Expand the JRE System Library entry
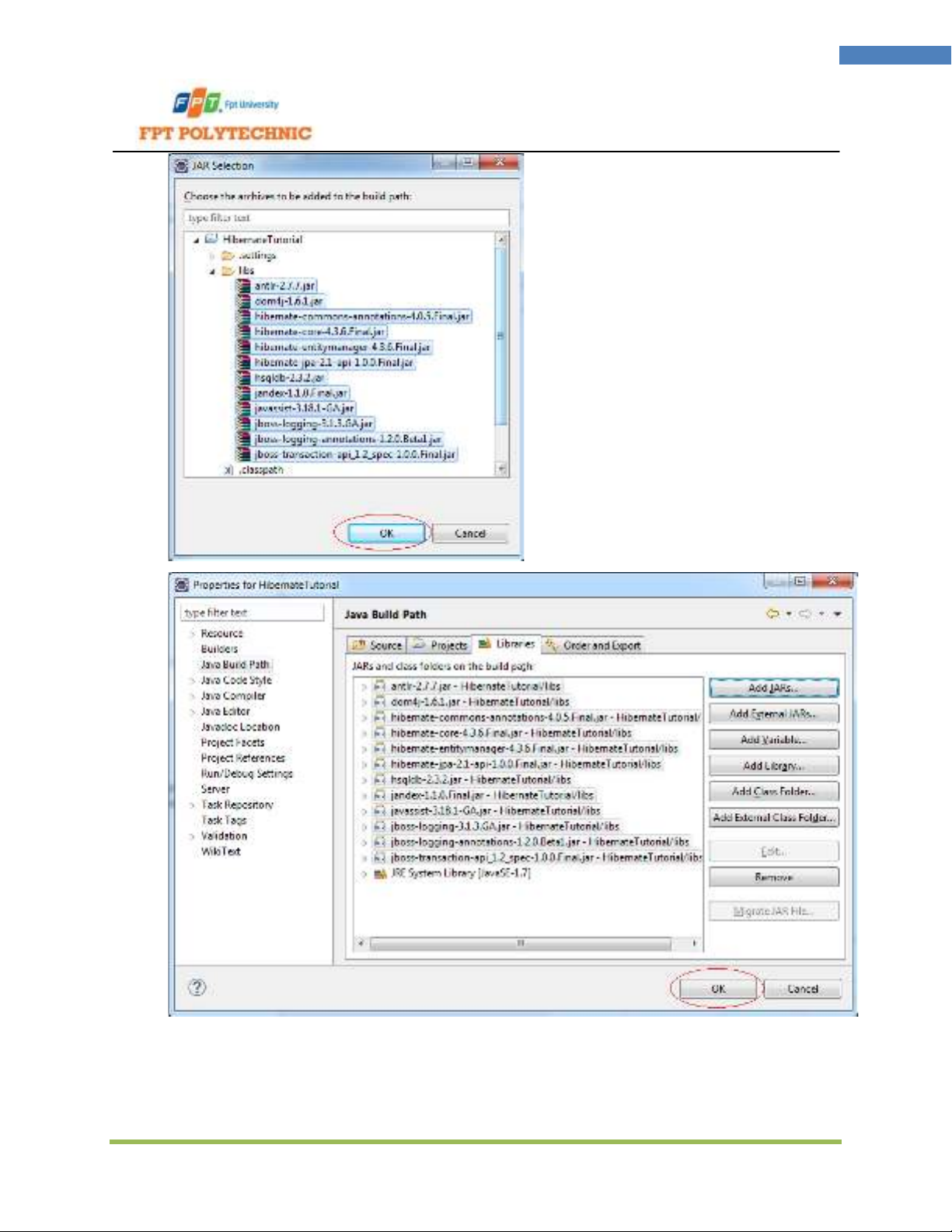Image resolution: width=952 pixels, height=1232 pixels. [x=363, y=874]
